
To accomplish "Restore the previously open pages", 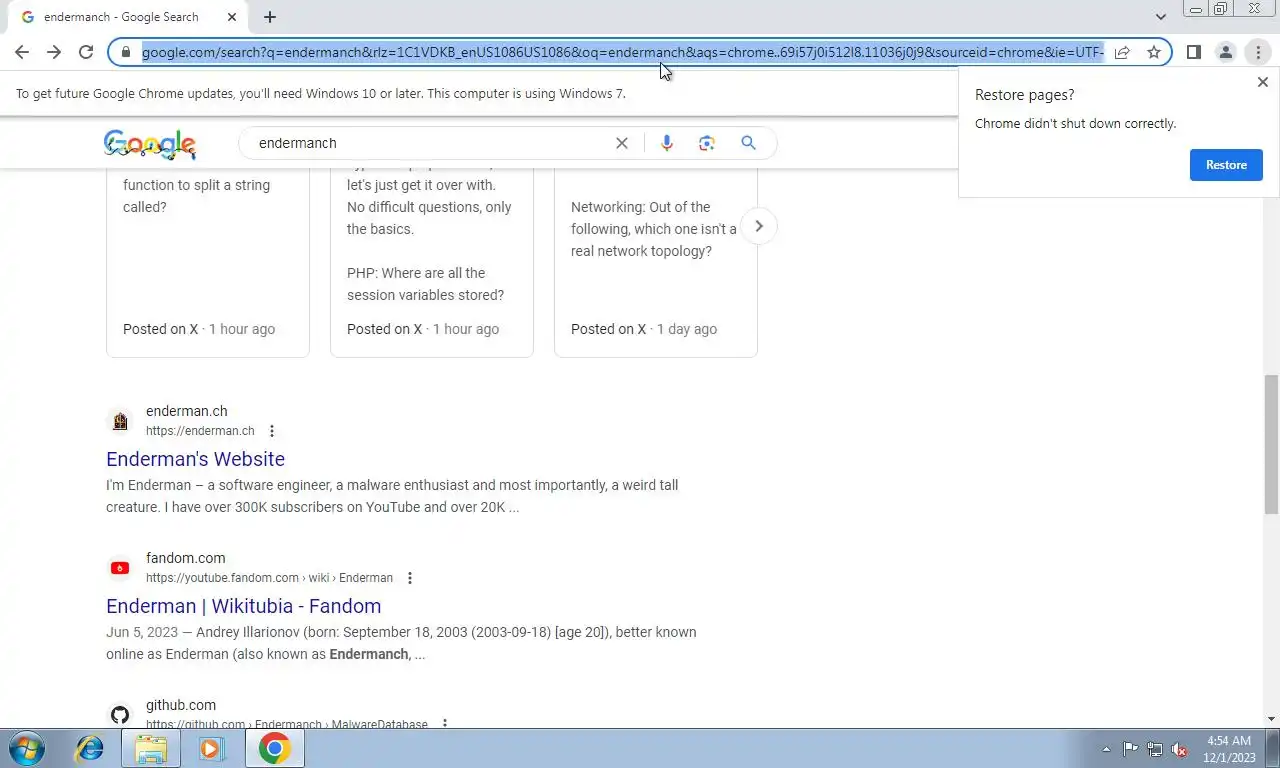I will click(1226, 165).
